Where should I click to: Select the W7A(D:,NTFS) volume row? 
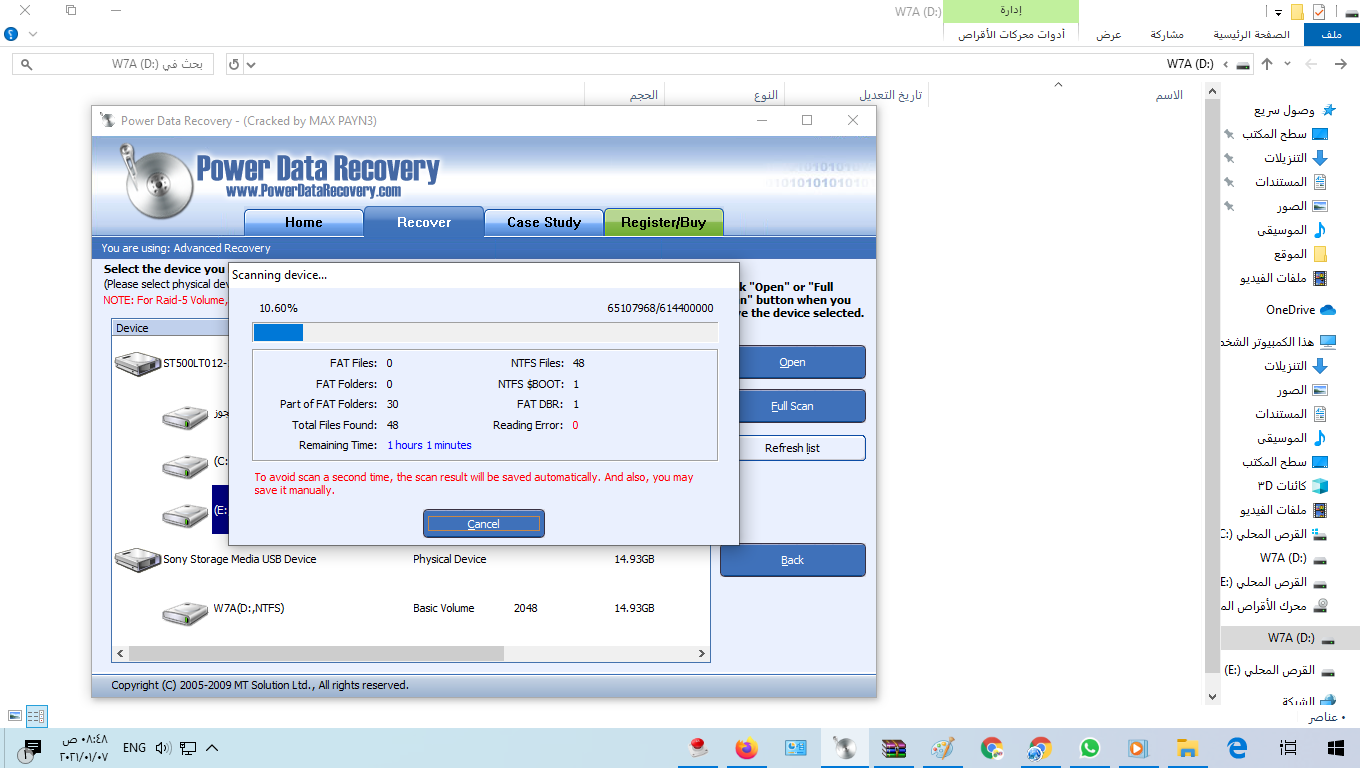click(x=410, y=608)
